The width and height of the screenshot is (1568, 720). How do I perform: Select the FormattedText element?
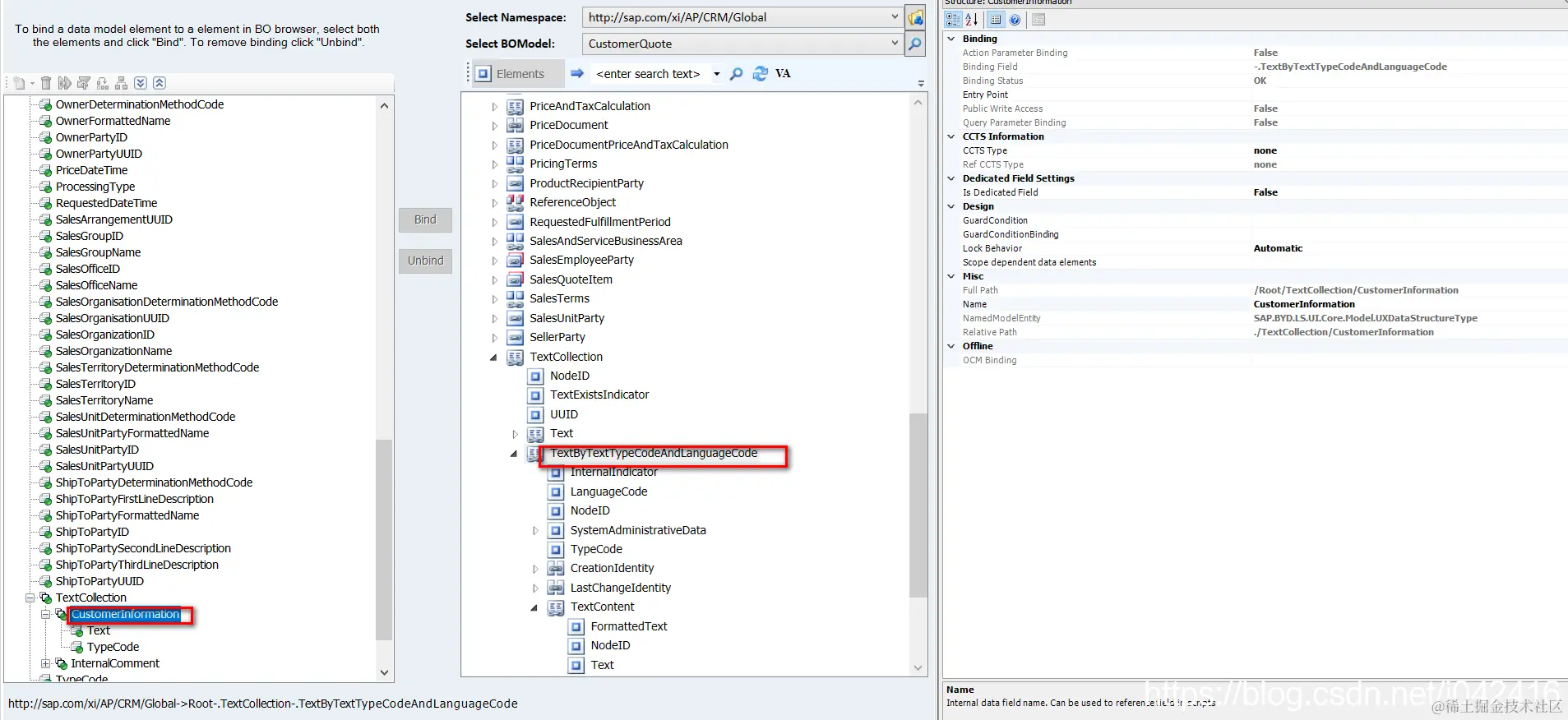click(629, 626)
